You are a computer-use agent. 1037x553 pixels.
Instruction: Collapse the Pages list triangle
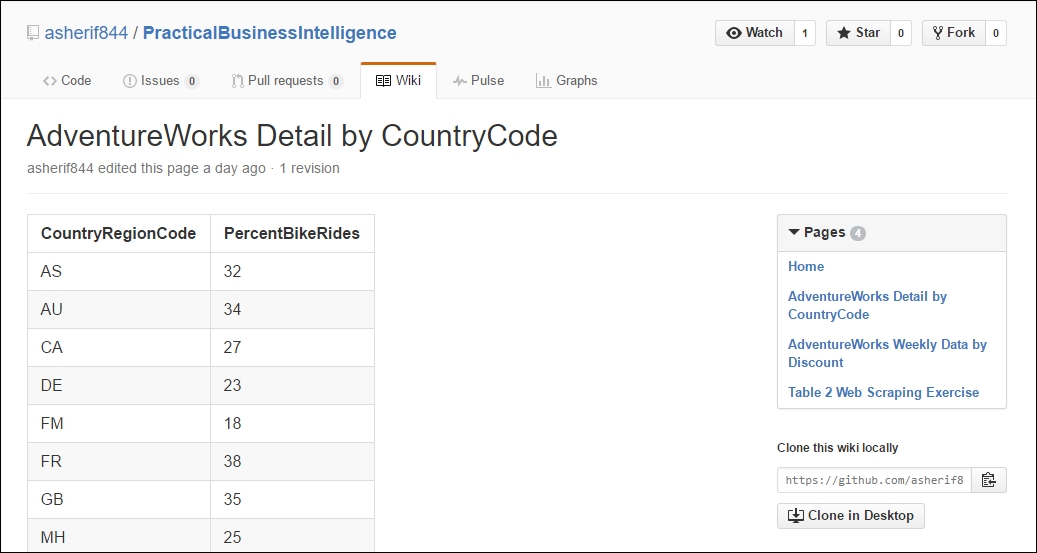(794, 232)
